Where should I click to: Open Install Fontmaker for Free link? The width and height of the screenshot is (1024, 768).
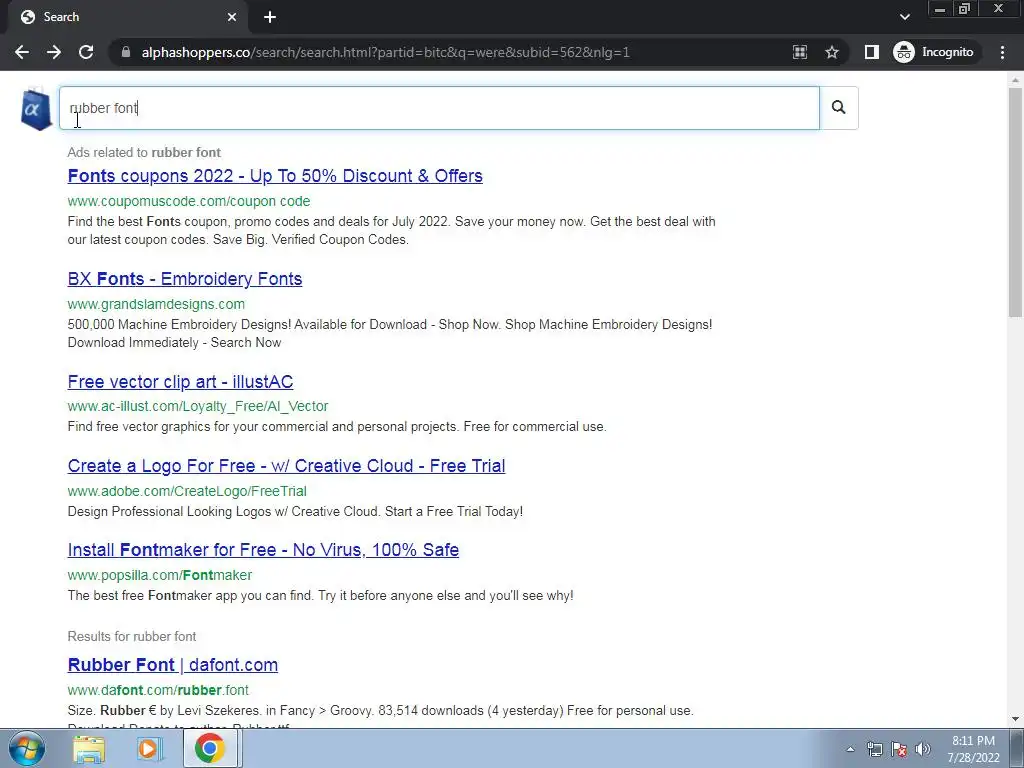263,550
